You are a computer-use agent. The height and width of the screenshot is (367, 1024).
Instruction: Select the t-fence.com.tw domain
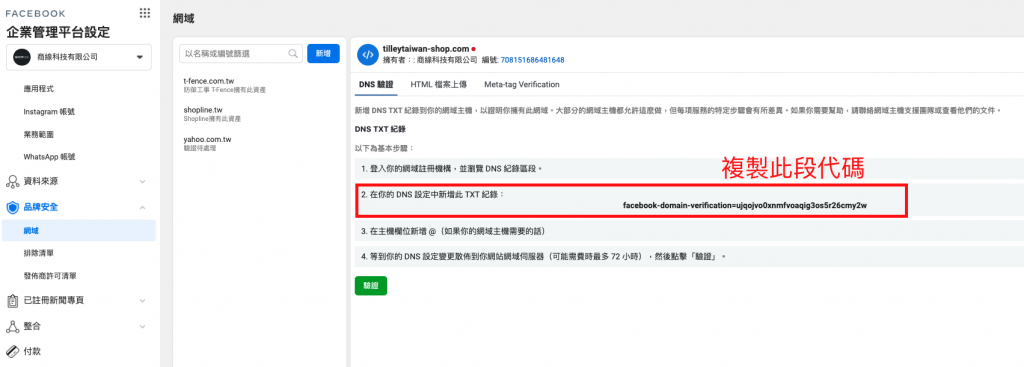[x=208, y=81]
